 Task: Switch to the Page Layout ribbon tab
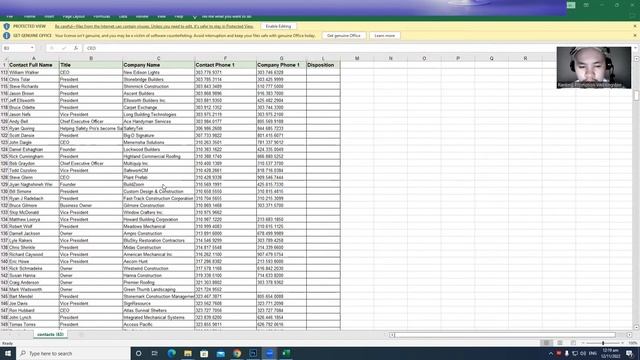74,16
